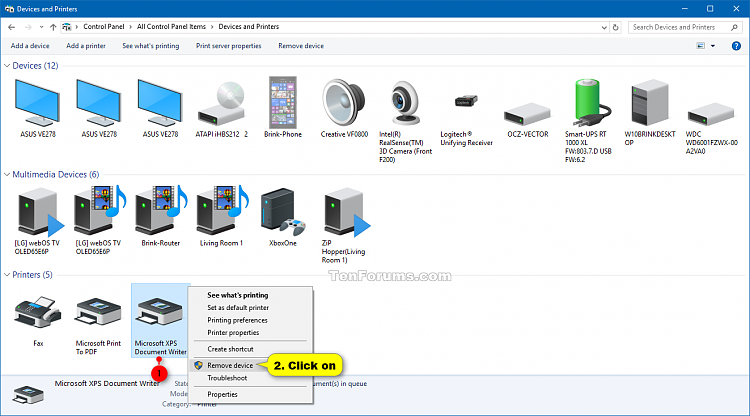Select the Microsoft Print To PDF icon

click(x=99, y=312)
